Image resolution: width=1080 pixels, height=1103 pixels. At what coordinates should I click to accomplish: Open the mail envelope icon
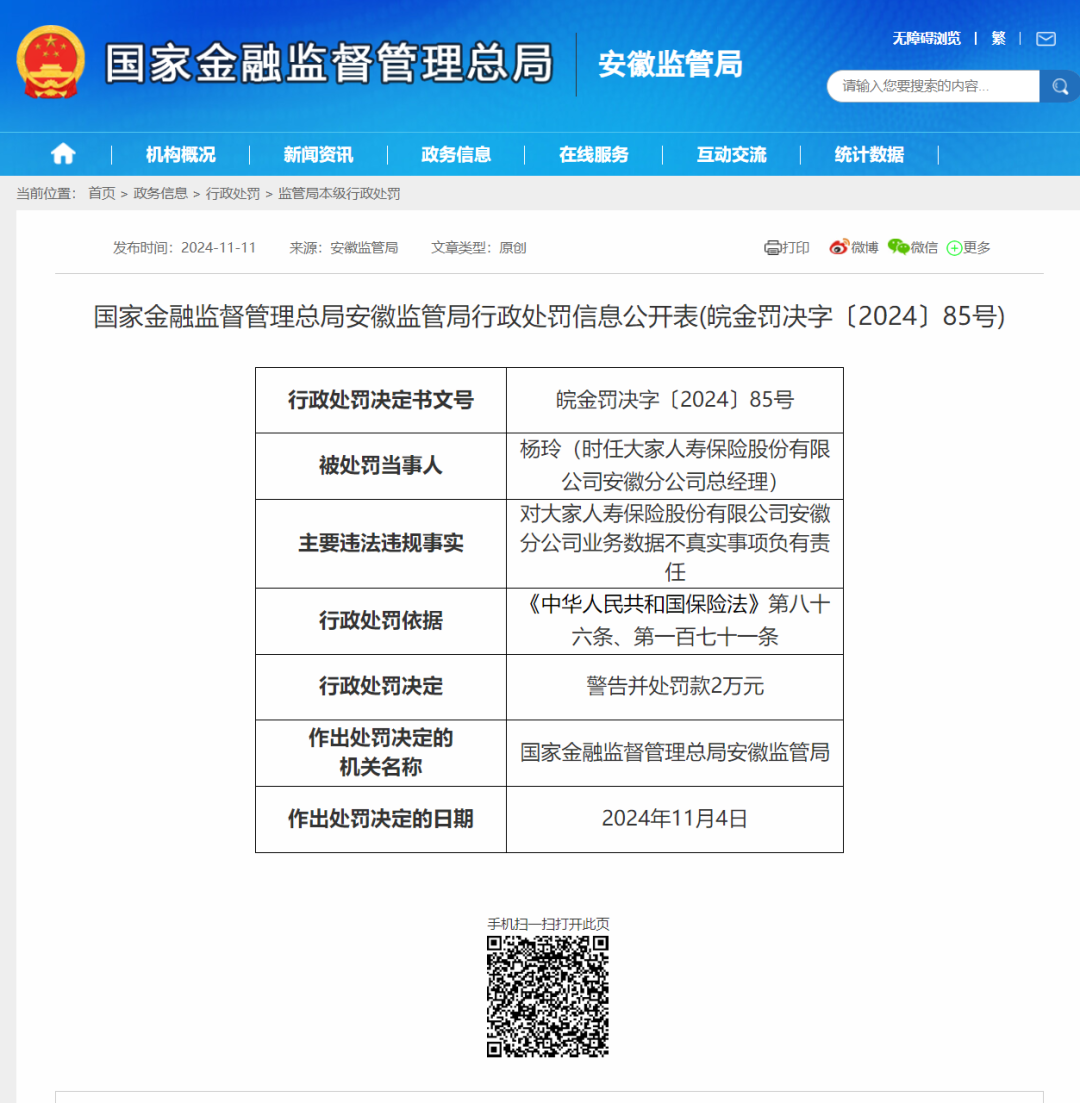point(1046,39)
